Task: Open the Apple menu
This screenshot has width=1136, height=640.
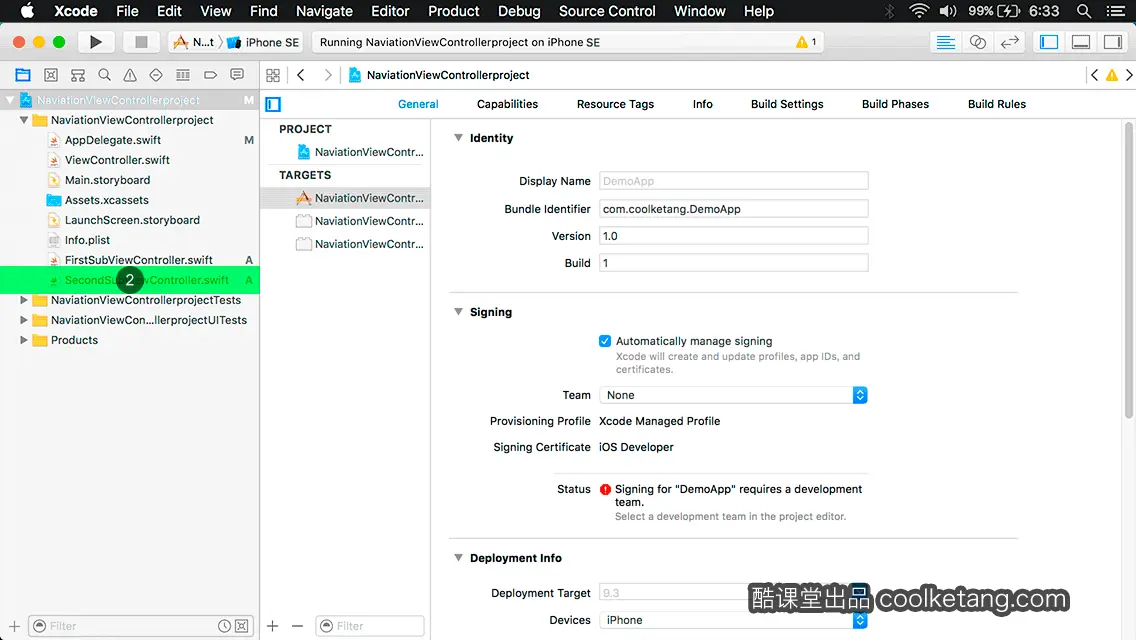Action: tap(27, 11)
